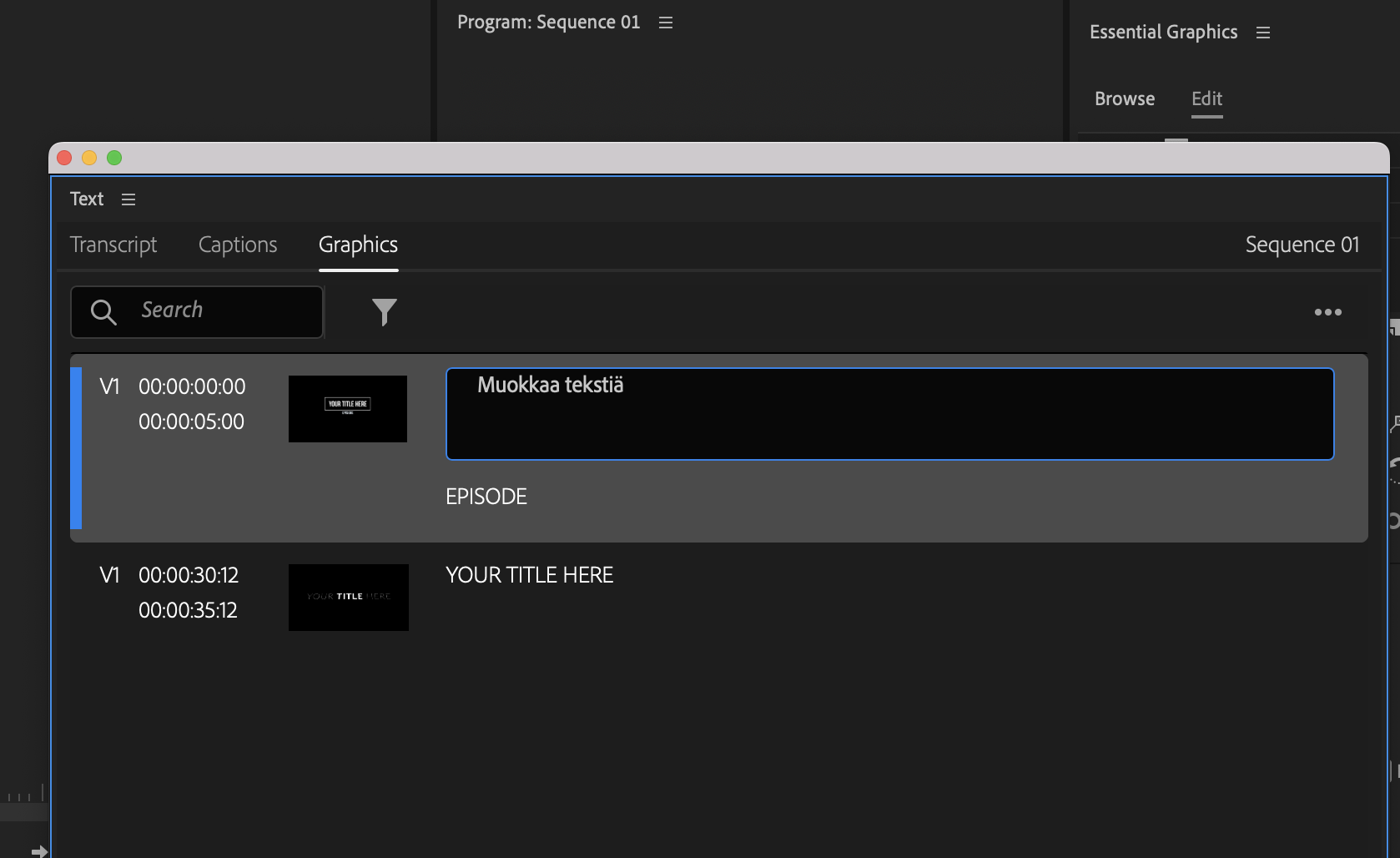This screenshot has width=1400, height=858.
Task: Switch to the Browse tab
Action: click(x=1124, y=98)
